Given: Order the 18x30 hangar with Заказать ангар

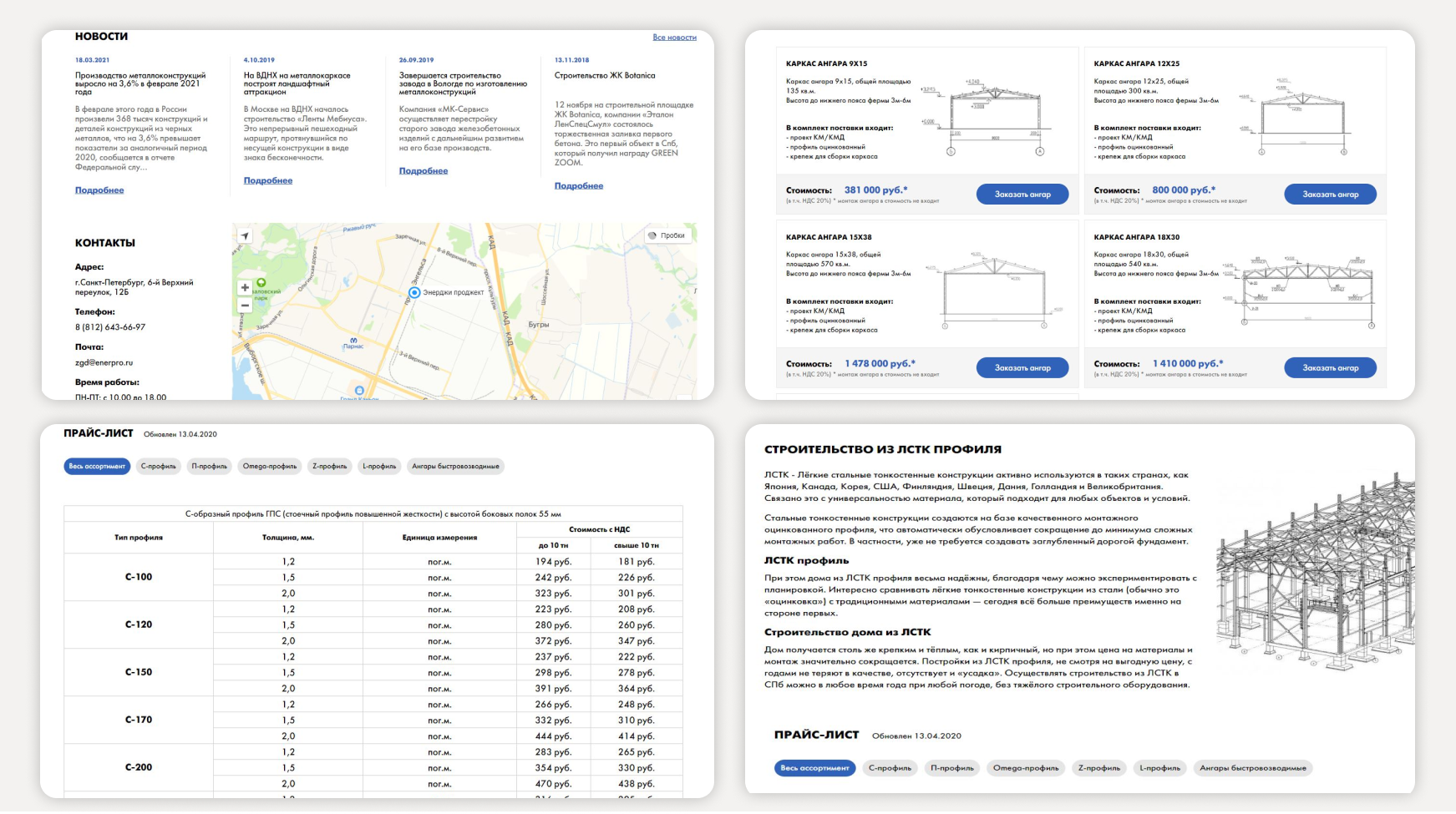Looking at the screenshot, I should point(1331,368).
